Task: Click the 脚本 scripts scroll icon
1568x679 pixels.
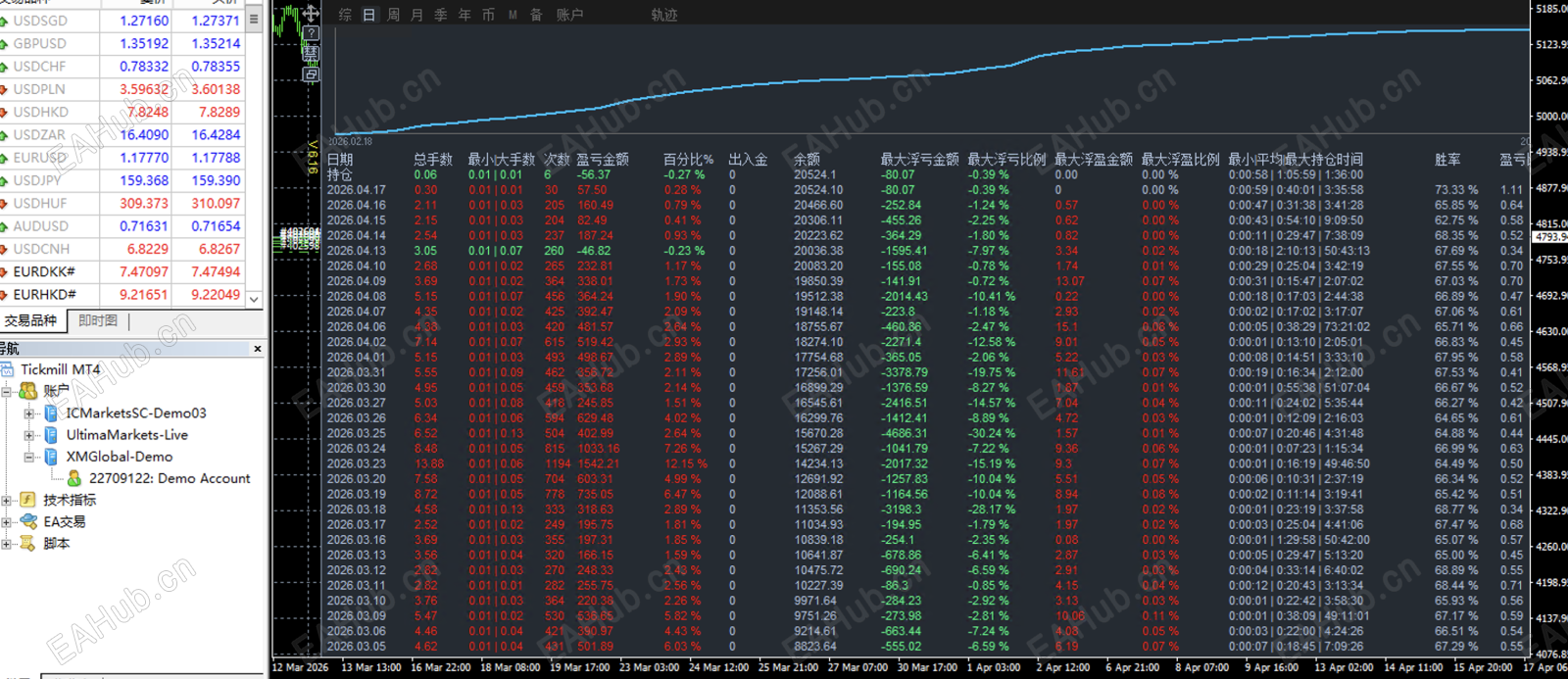Action: [x=28, y=543]
